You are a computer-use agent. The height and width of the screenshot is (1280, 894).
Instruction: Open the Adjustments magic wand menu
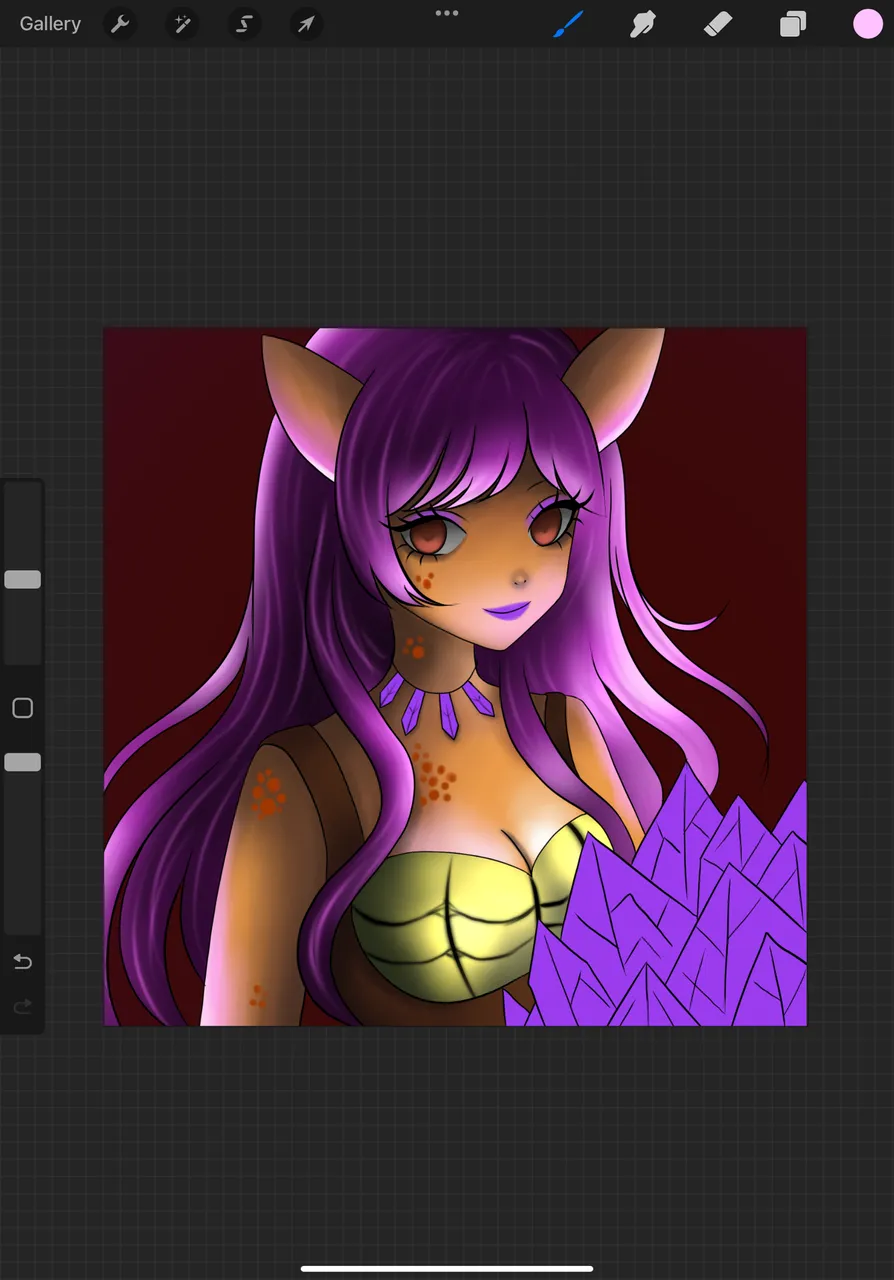(182, 24)
